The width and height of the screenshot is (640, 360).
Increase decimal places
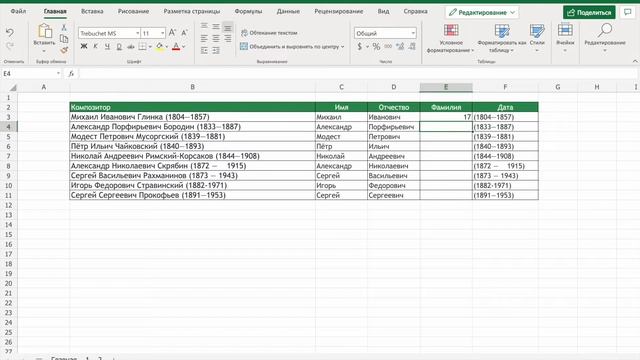400,47
